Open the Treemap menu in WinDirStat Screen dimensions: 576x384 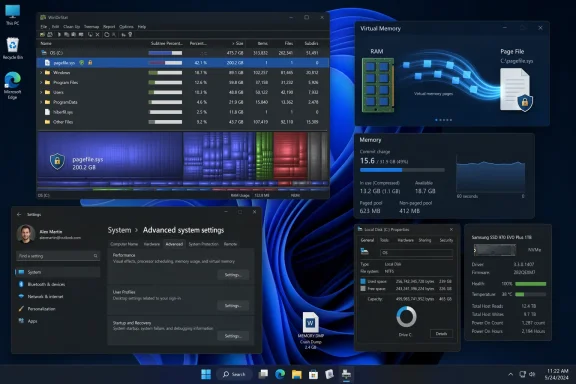coord(91,26)
